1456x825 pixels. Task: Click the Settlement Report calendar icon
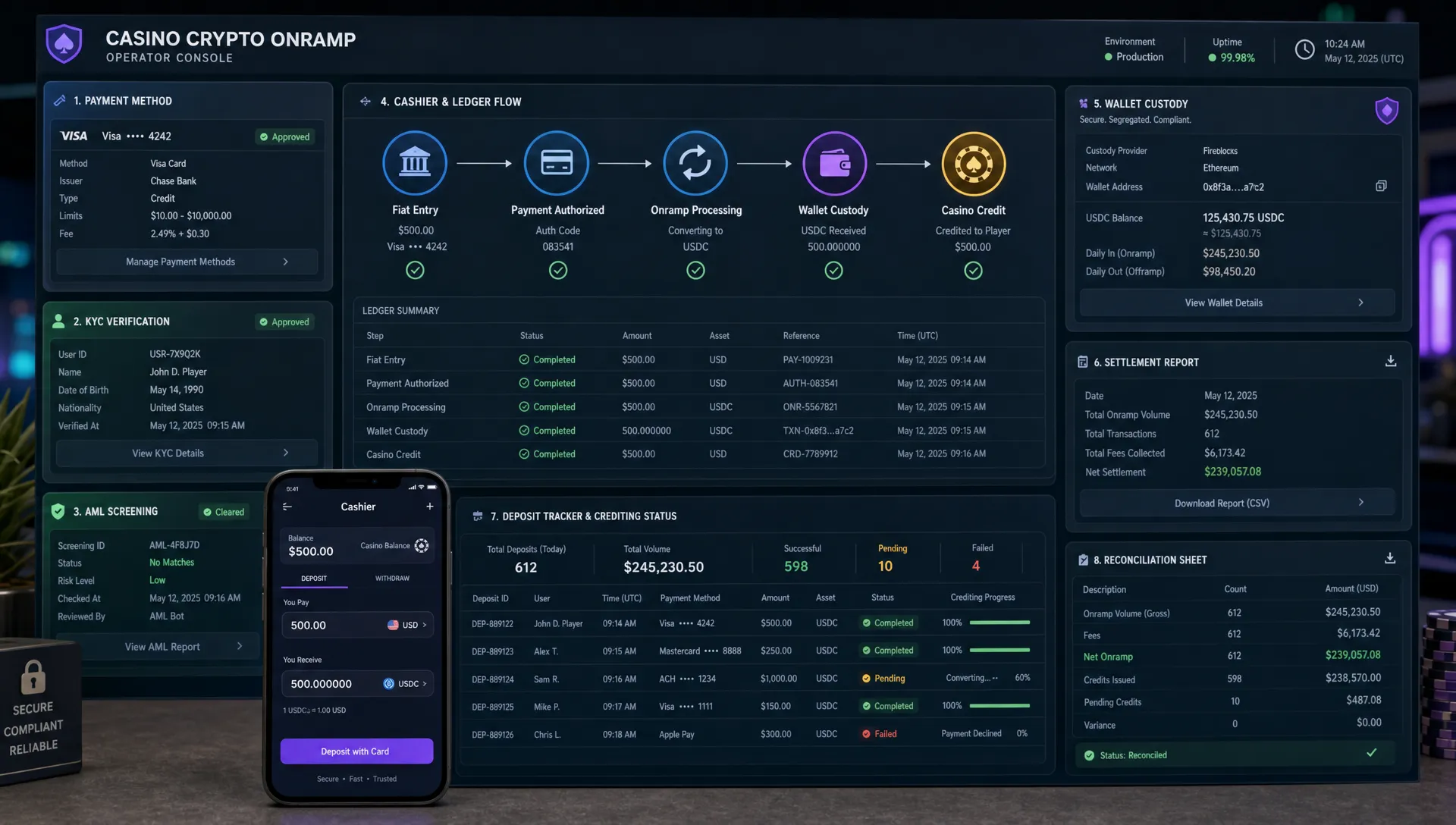coord(1083,362)
